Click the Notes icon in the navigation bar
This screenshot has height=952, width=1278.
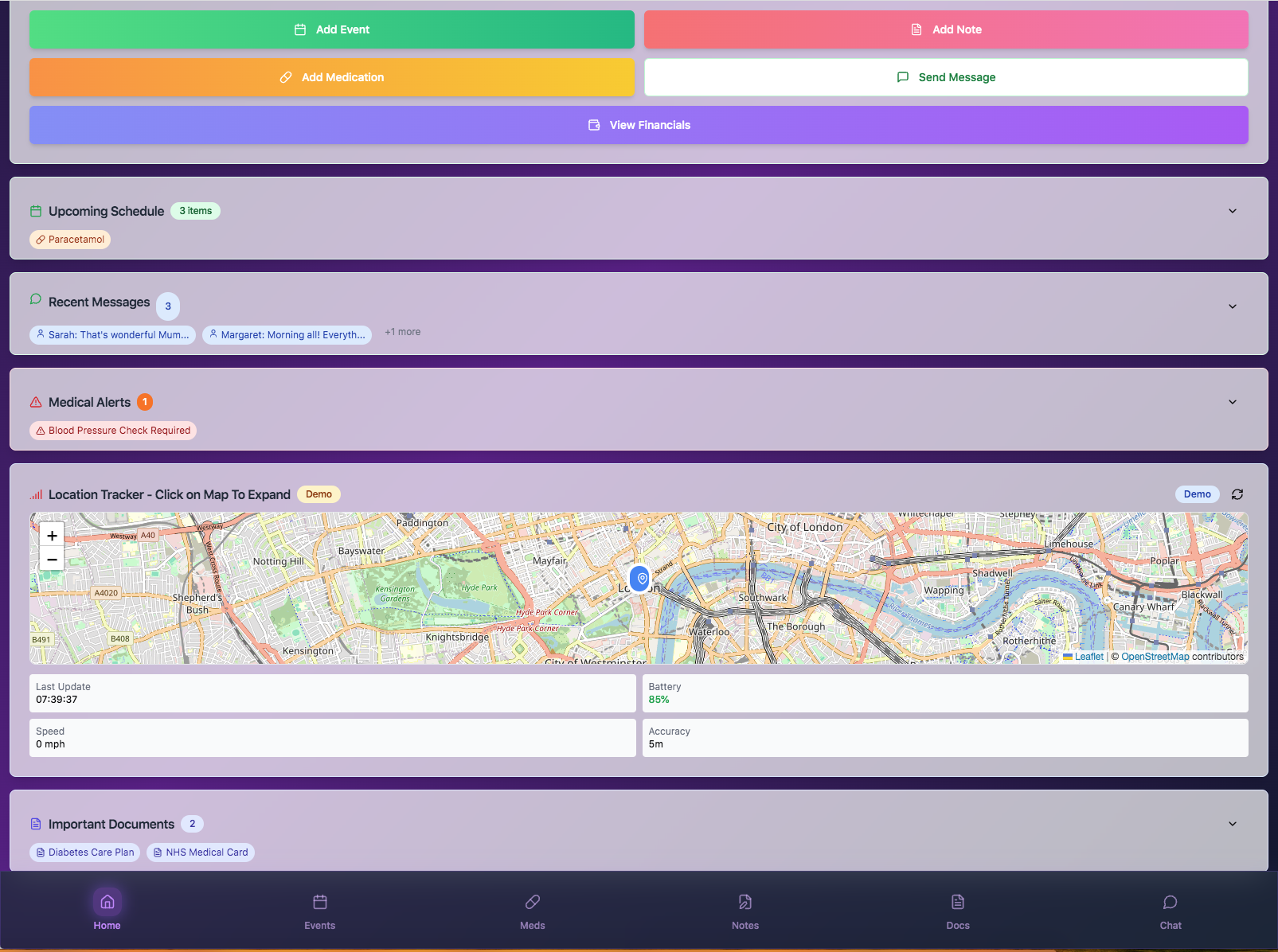745,902
